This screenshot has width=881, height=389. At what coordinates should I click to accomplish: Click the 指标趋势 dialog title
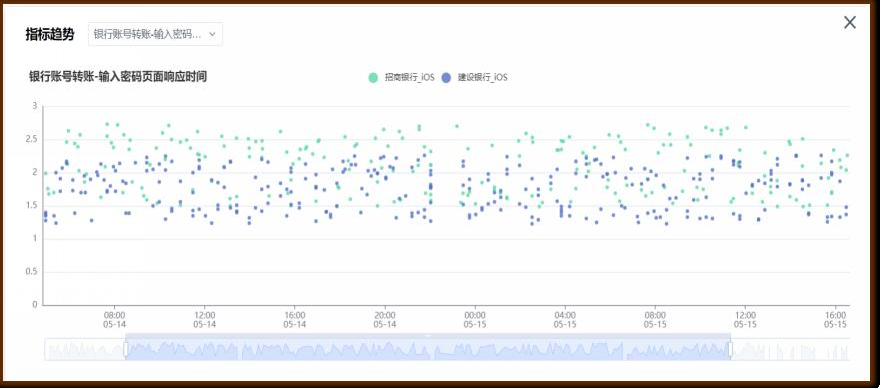(49, 34)
